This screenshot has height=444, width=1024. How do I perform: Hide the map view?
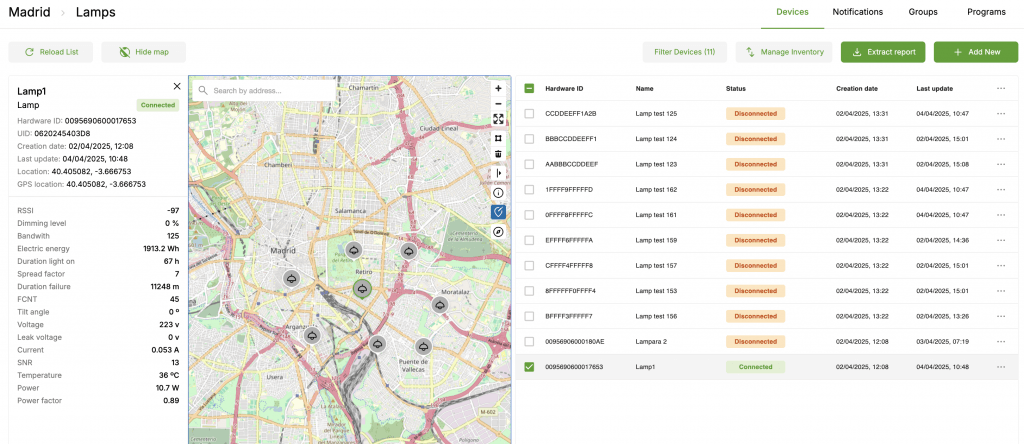tap(144, 52)
